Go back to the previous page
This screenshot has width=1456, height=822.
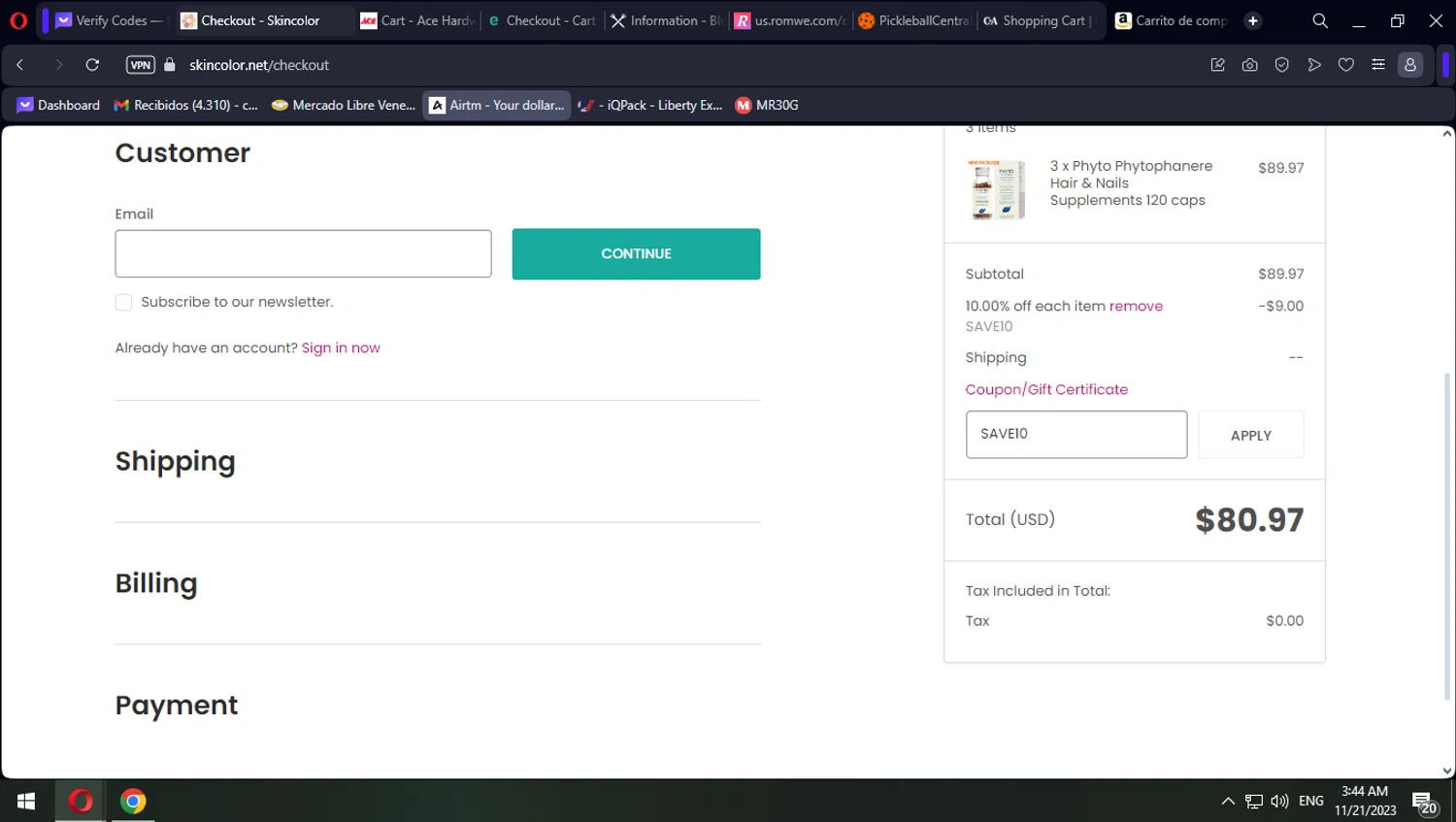20,65
